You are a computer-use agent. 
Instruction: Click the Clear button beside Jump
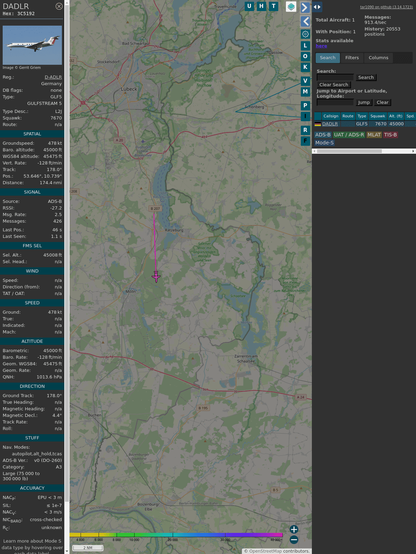(382, 102)
